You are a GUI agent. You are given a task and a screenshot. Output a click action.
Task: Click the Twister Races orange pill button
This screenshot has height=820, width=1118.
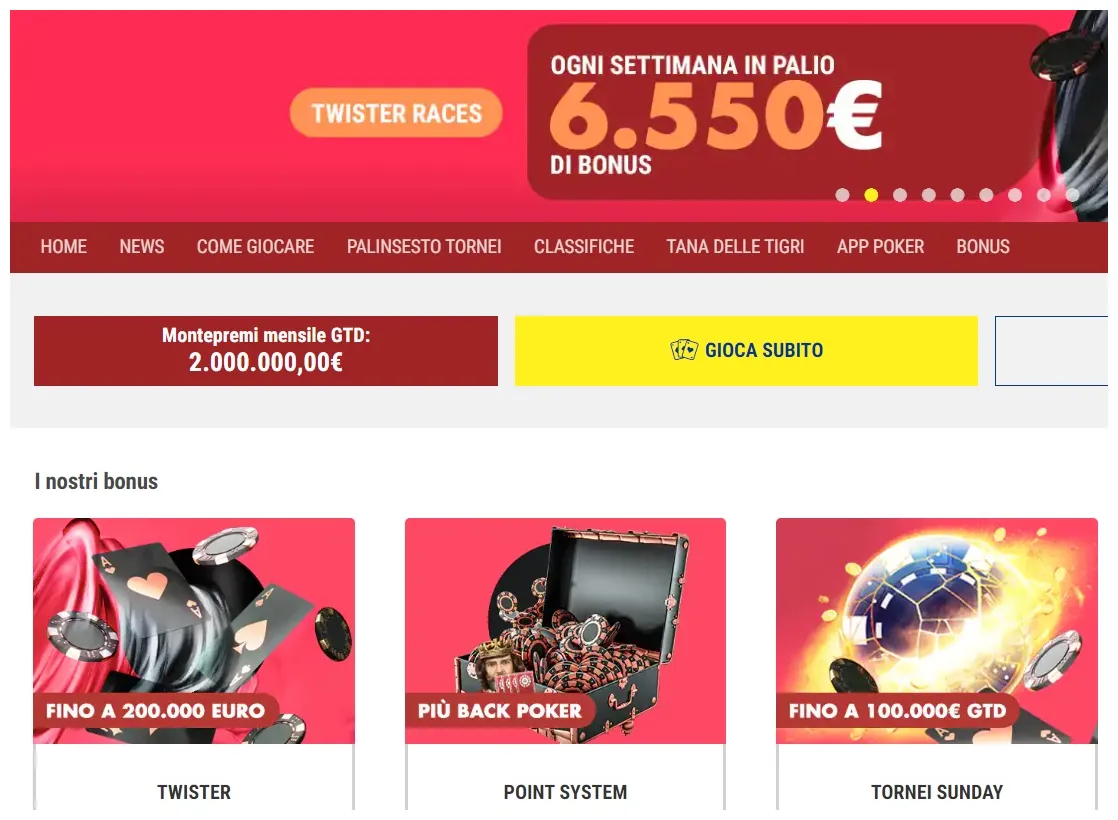pyautogui.click(x=396, y=113)
